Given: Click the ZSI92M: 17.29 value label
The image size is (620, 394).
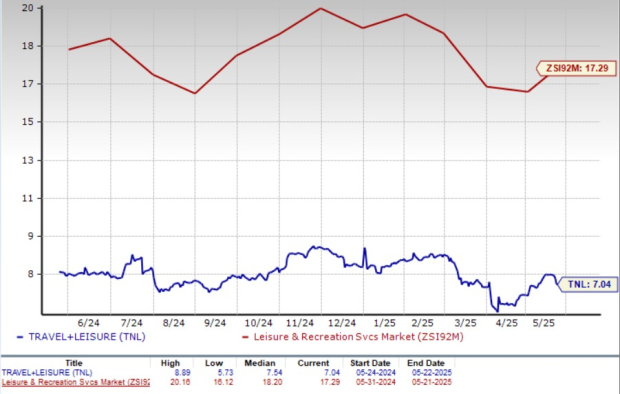Looking at the screenshot, I should (576, 68).
